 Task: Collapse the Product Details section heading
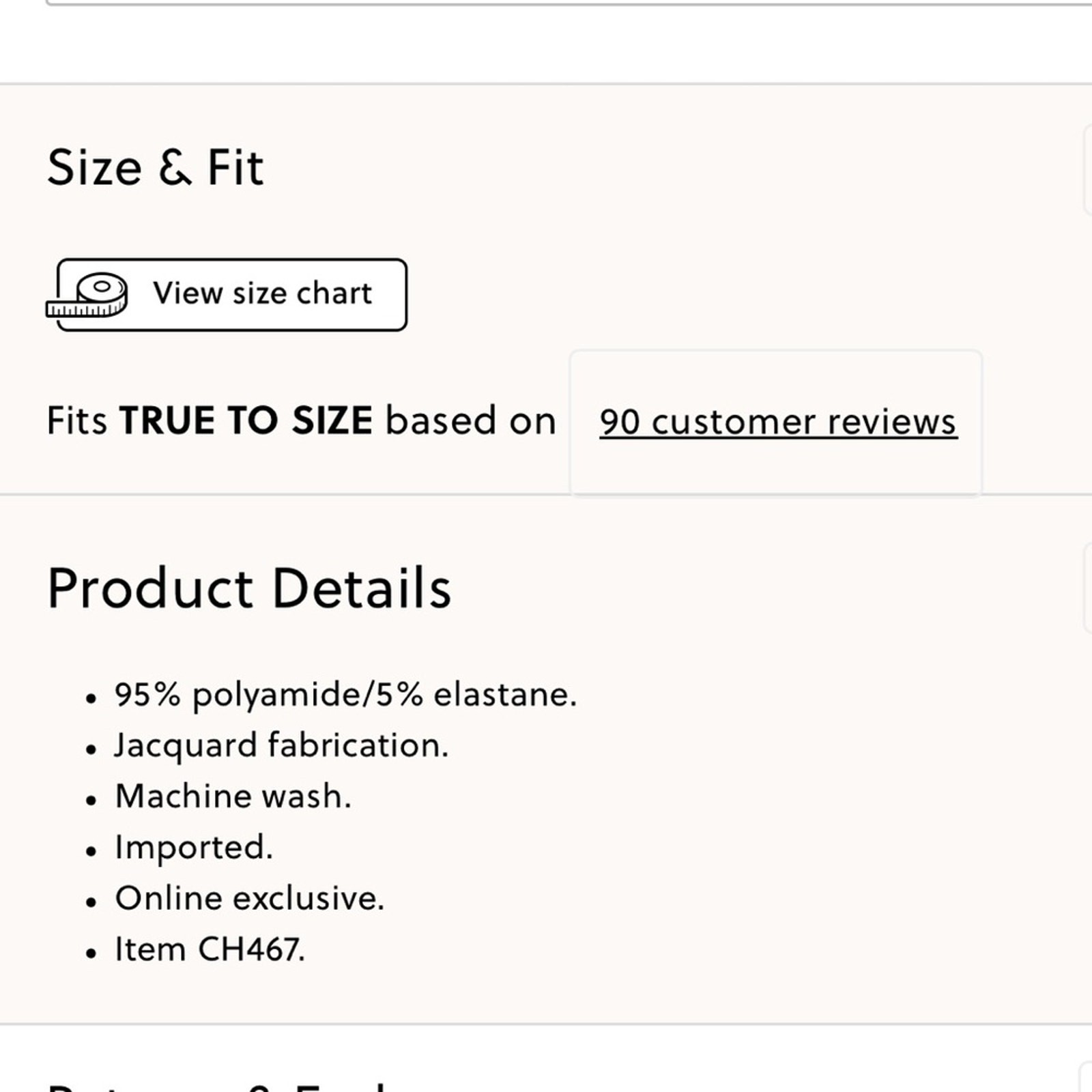(249, 588)
